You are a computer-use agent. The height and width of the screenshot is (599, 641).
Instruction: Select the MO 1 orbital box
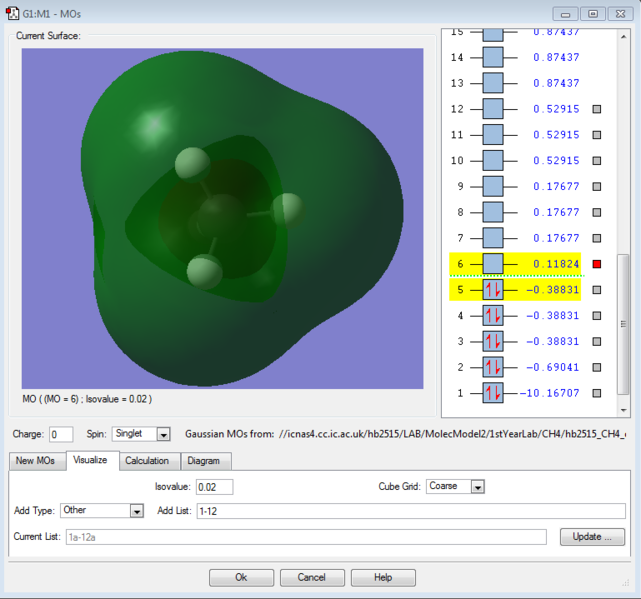[x=493, y=393]
